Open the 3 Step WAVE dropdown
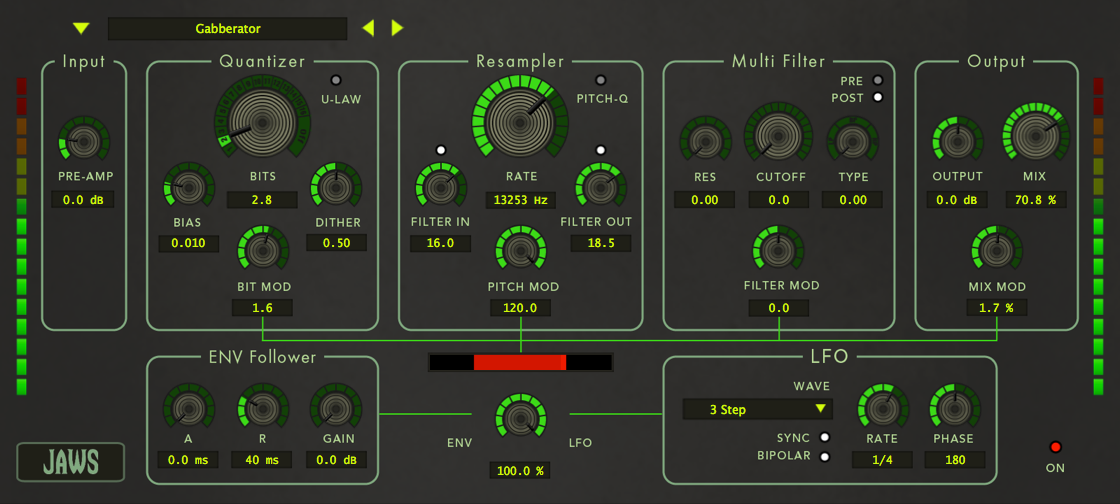Viewport: 1120px width, 504px height. tap(758, 410)
